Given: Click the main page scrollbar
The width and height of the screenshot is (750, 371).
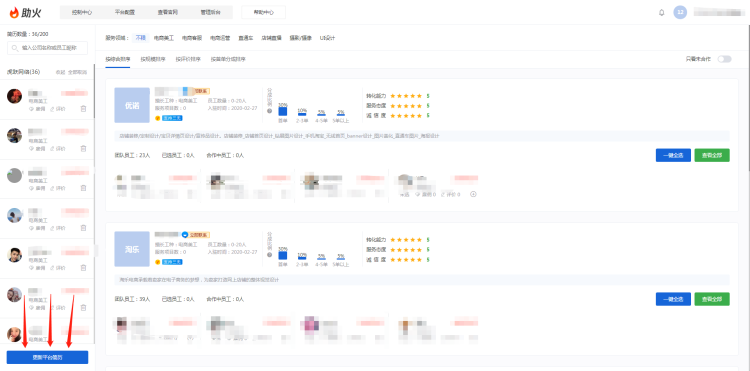Looking at the screenshot, I should point(748,98).
